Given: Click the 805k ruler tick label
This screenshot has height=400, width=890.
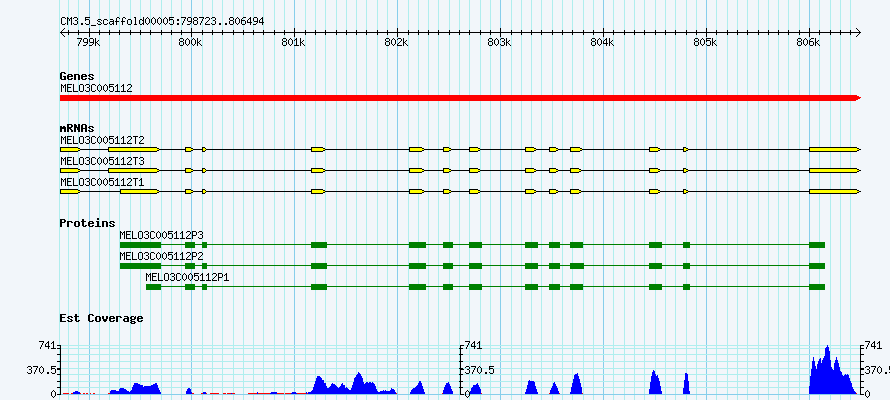Looking at the screenshot, I should click(705, 43).
